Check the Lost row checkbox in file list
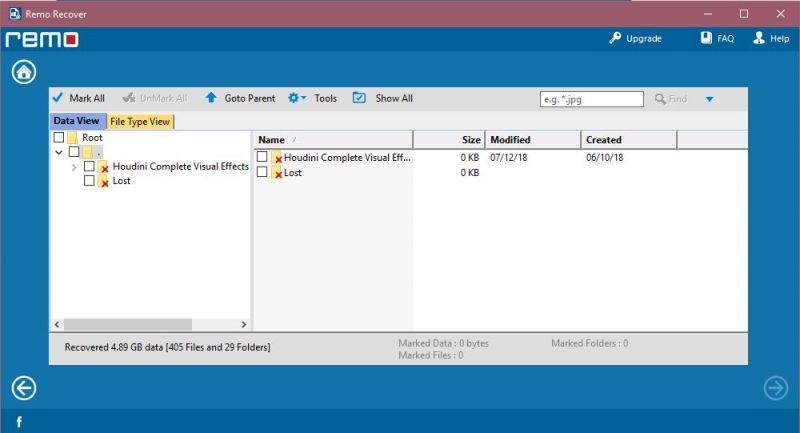 click(x=262, y=172)
